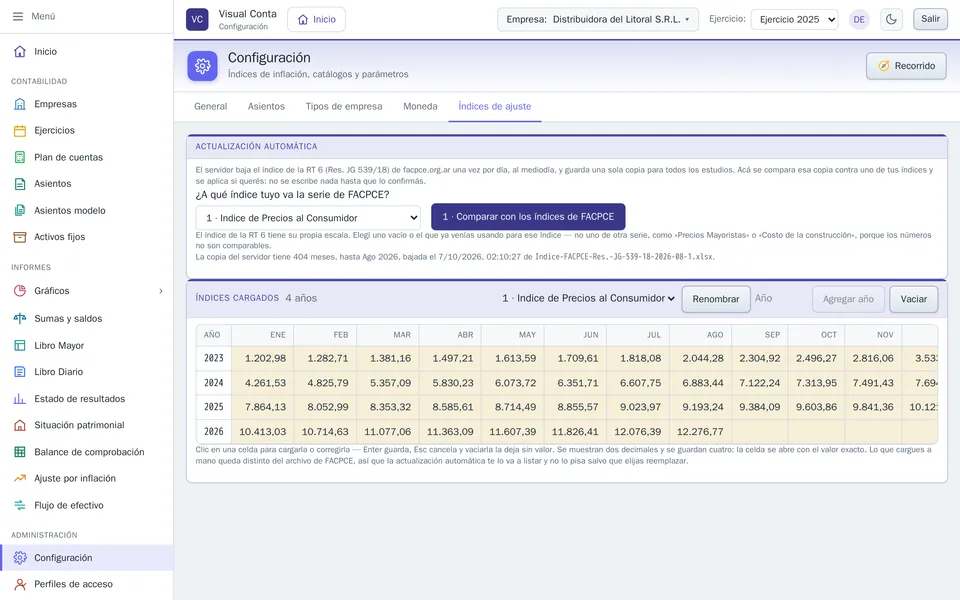Open Ejercicios calendar icon
This screenshot has width=960, height=600.
[20, 130]
